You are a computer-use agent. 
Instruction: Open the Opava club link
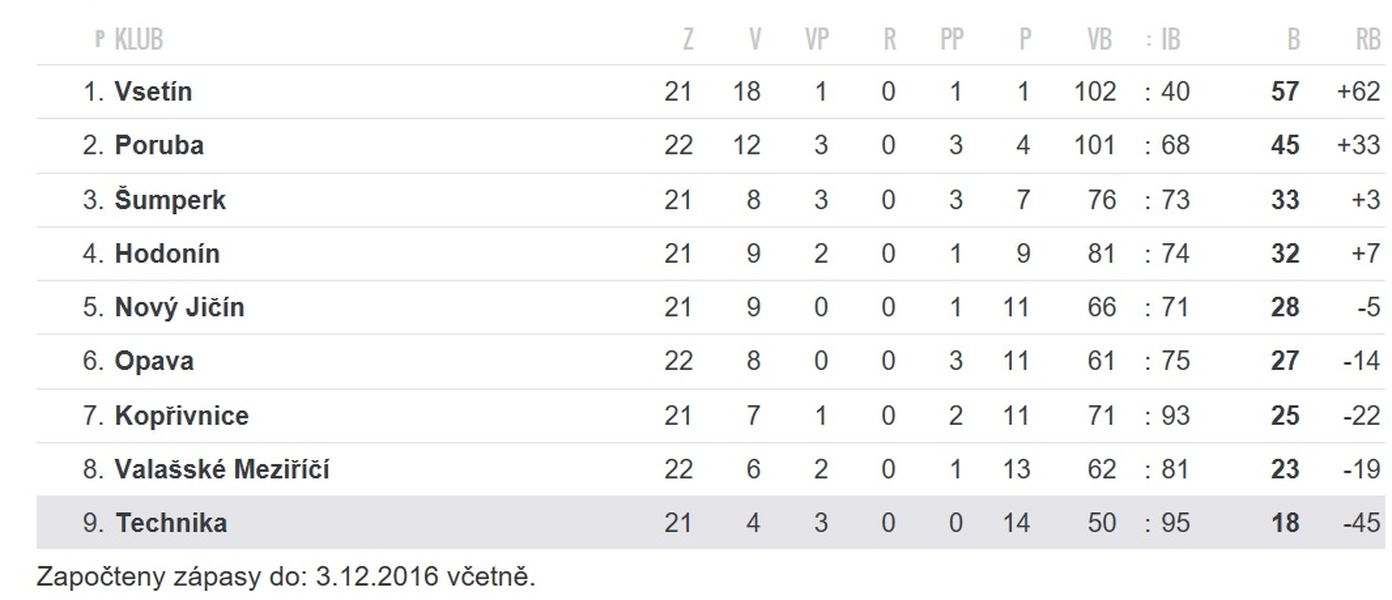(x=154, y=361)
